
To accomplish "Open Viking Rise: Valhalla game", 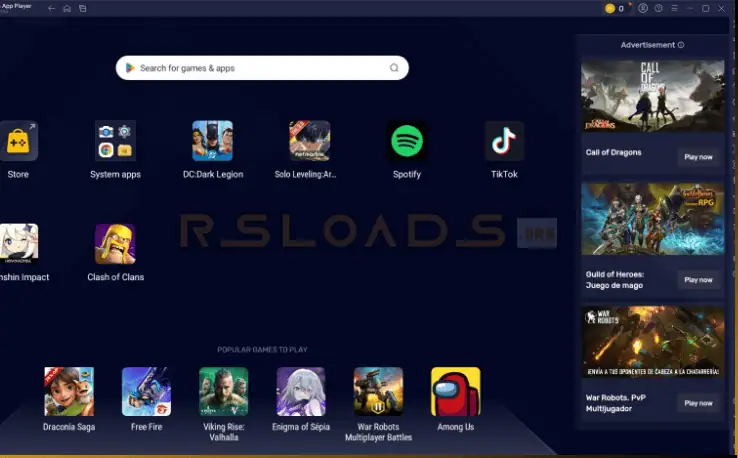I will pyautogui.click(x=224, y=392).
